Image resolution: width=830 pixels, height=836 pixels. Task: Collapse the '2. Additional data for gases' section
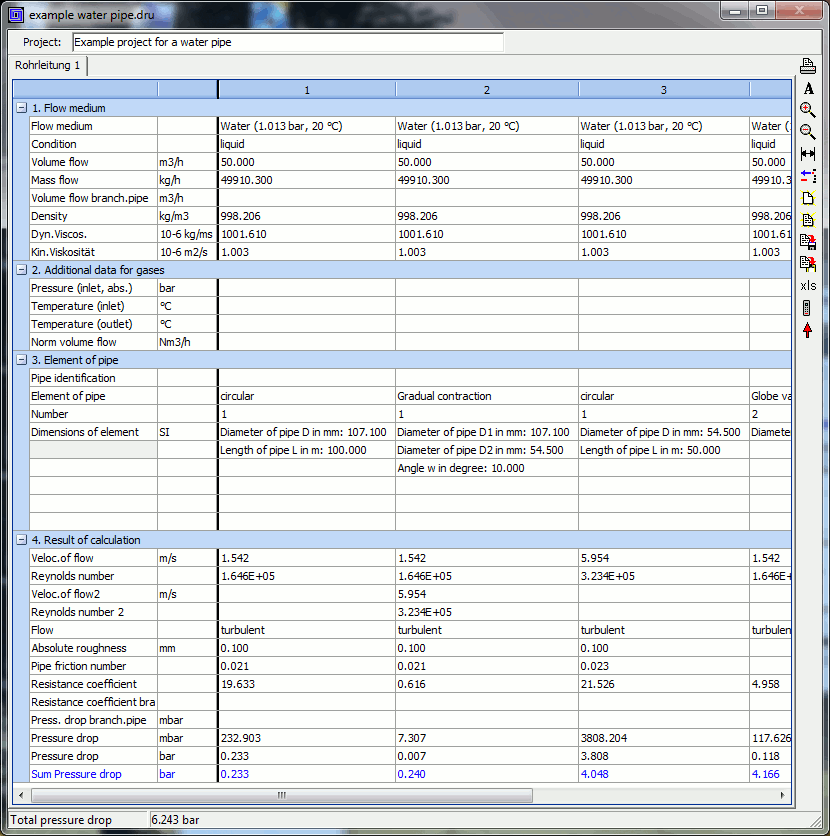click(21, 270)
